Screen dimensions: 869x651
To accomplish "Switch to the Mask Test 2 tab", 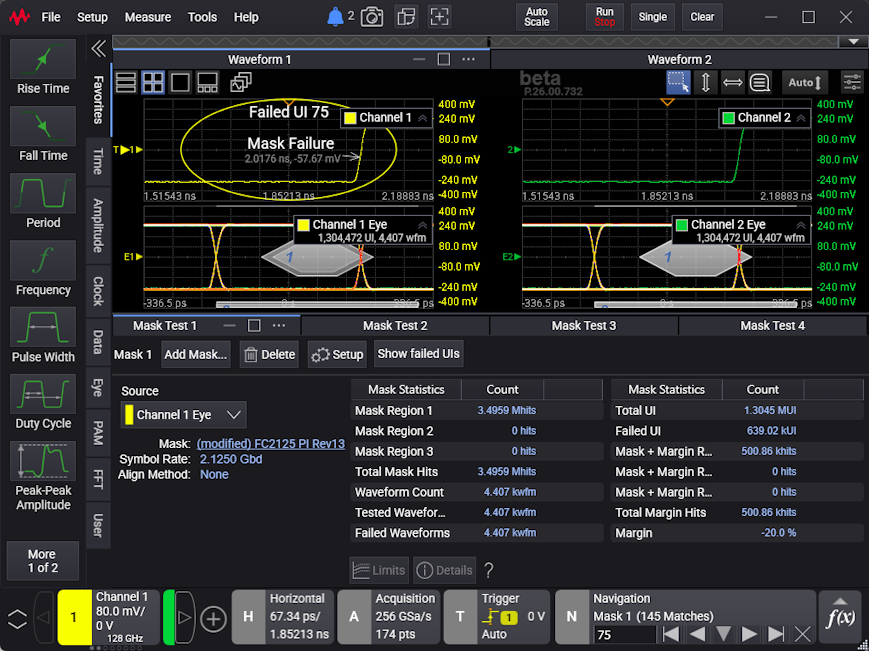I will pyautogui.click(x=395, y=325).
